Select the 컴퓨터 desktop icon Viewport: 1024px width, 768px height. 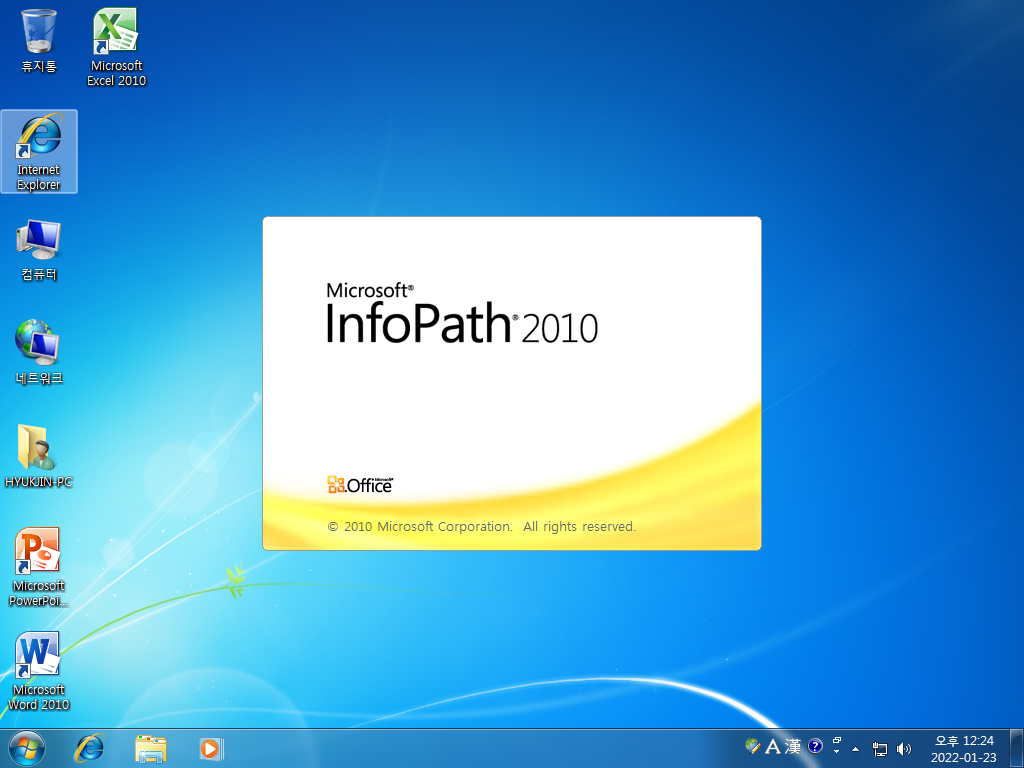click(39, 250)
